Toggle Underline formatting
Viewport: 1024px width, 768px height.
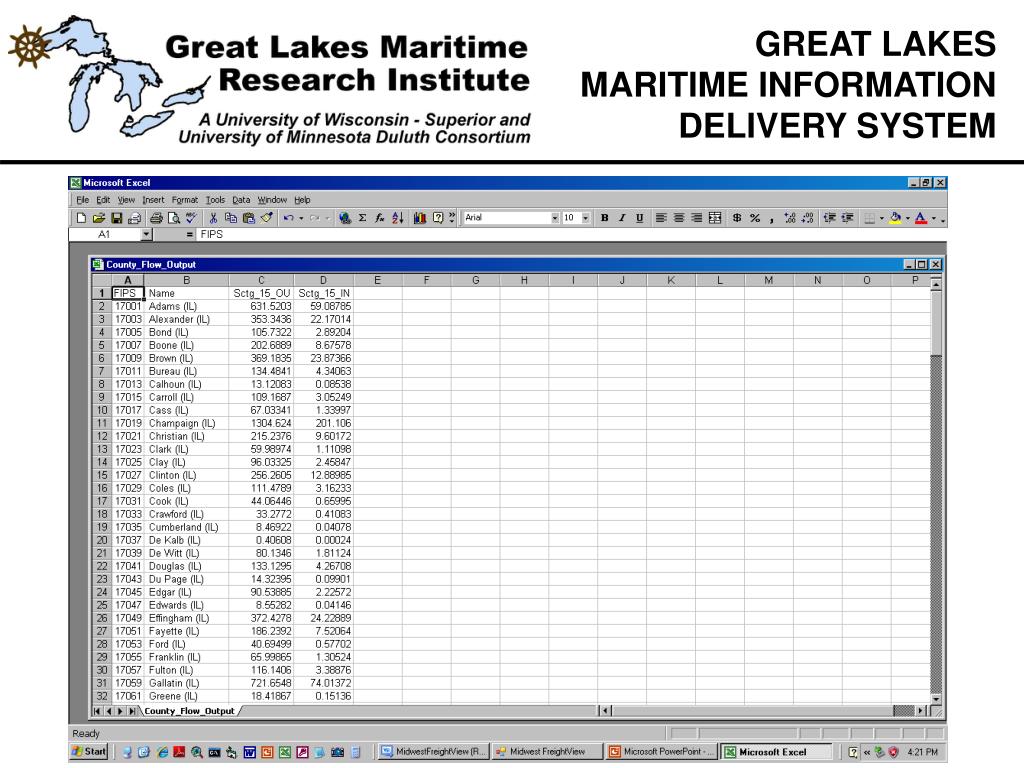tap(639, 218)
